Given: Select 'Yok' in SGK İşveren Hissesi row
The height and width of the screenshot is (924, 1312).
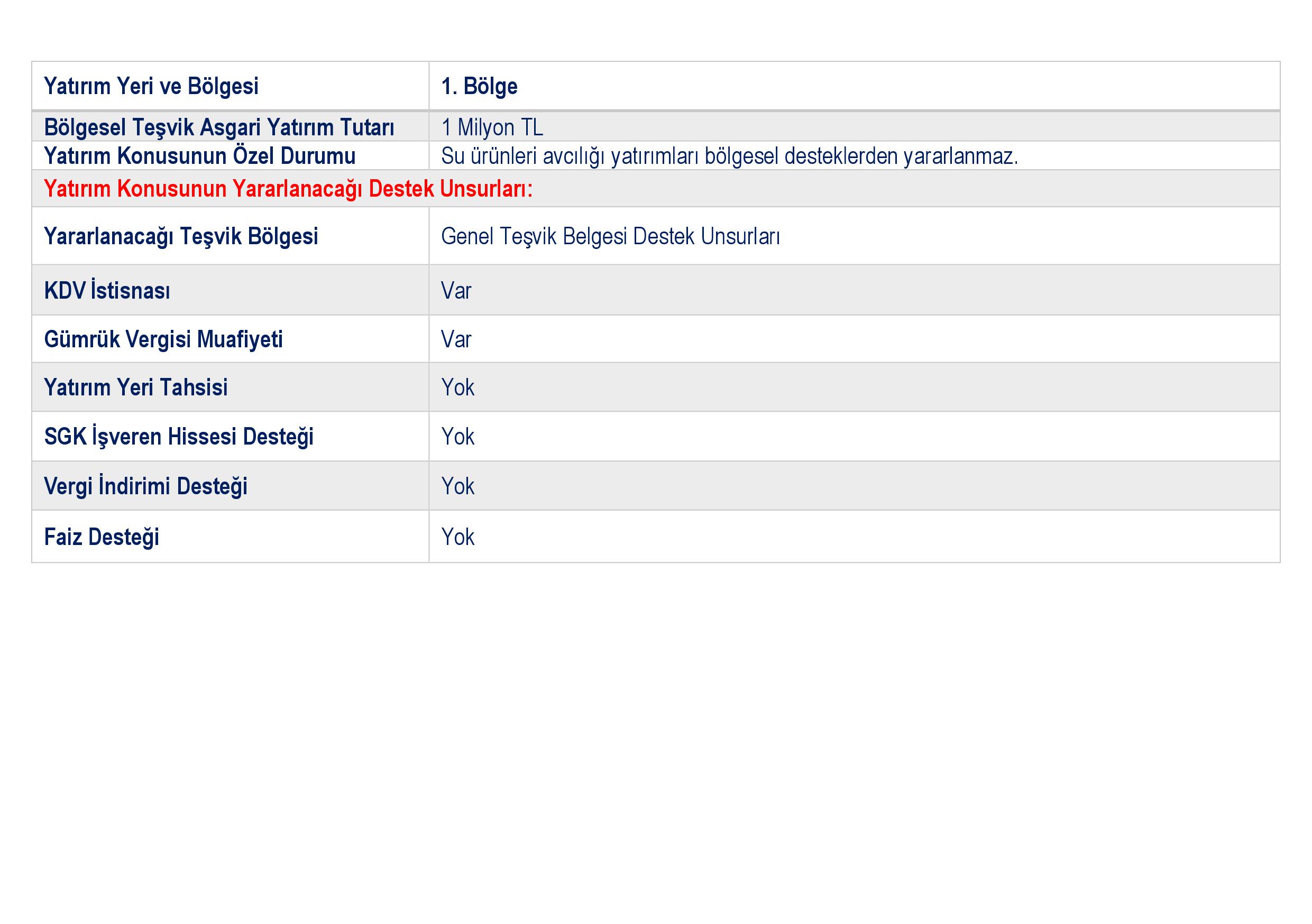Looking at the screenshot, I should coord(458,437).
